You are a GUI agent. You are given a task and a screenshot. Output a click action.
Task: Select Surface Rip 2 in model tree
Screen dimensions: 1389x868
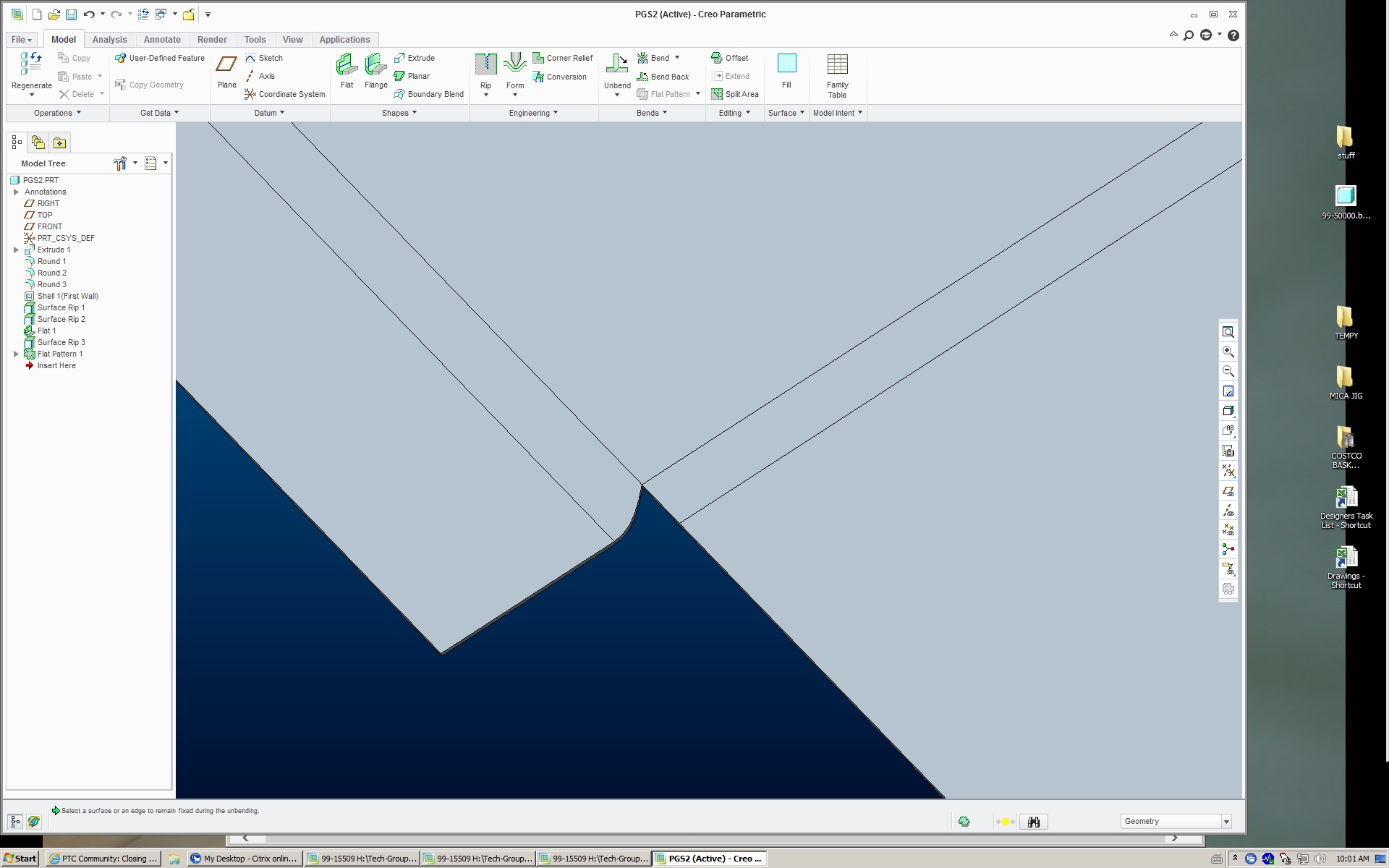coord(61,319)
